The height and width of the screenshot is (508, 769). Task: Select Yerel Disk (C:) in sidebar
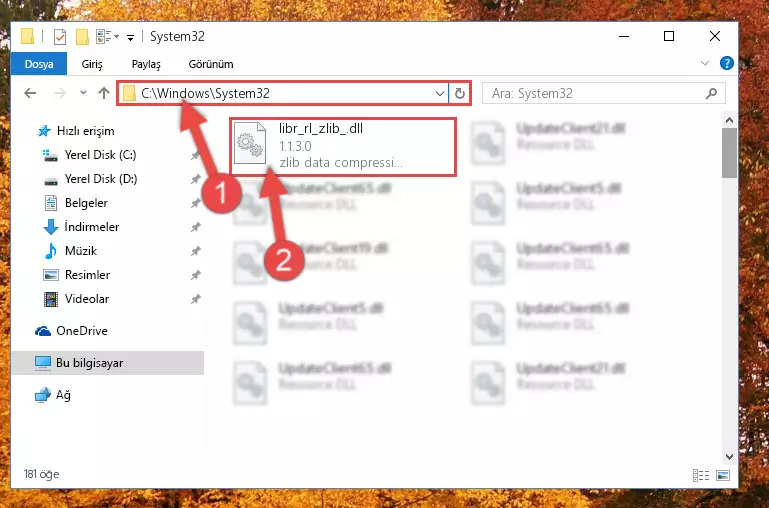click(100, 155)
